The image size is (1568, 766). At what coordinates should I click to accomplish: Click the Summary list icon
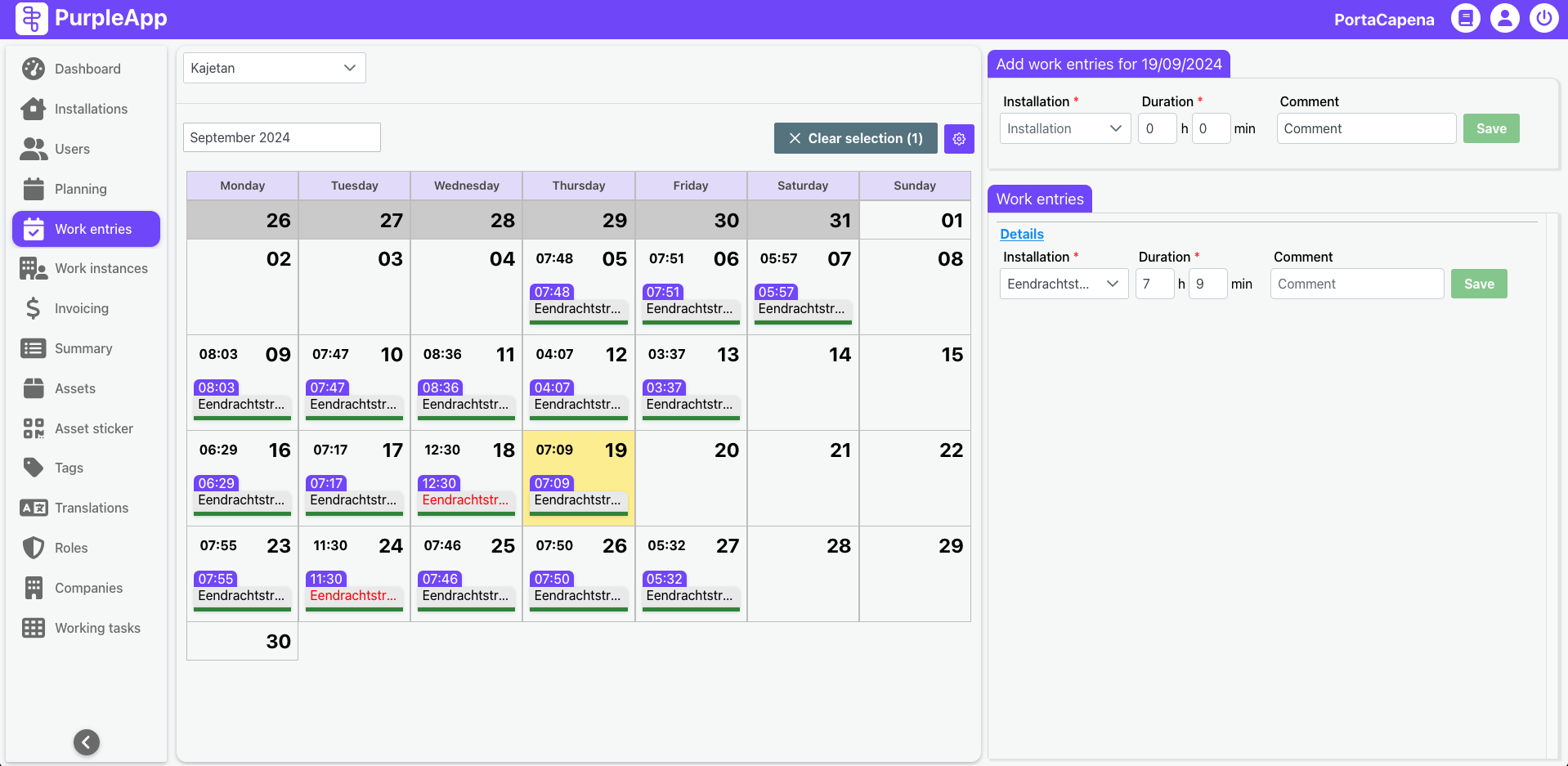[34, 348]
